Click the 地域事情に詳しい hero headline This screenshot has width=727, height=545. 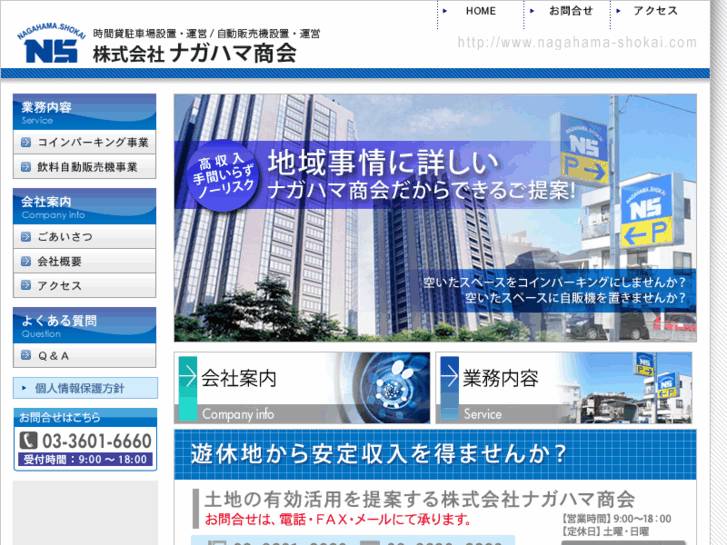(x=383, y=162)
